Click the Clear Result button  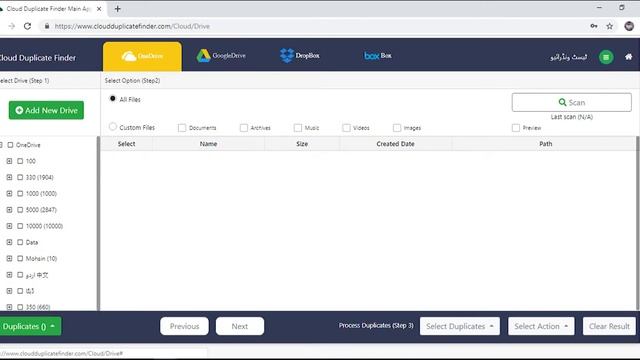(609, 326)
